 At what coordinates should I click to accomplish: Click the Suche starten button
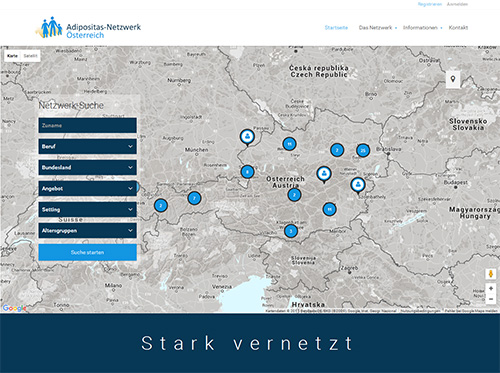coord(87,252)
